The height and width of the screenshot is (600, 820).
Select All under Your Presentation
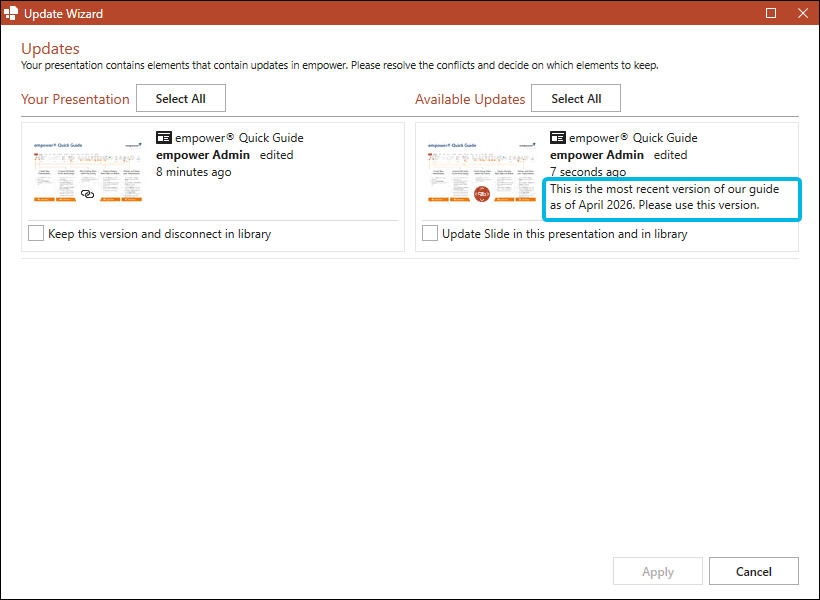click(181, 98)
